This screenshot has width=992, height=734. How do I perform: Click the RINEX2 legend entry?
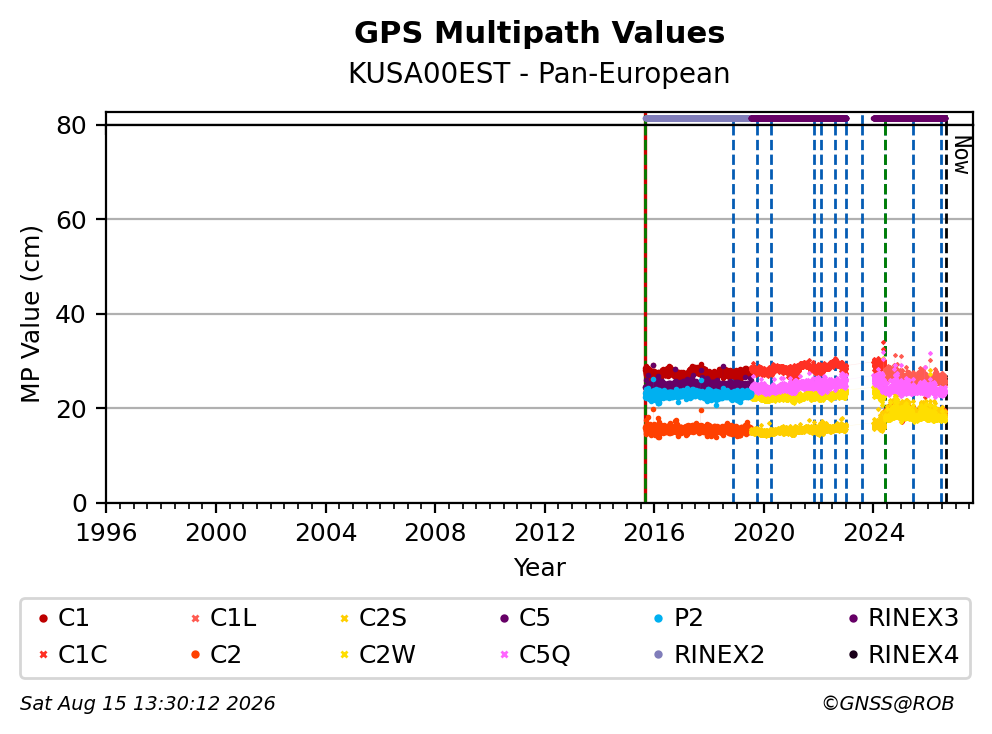(x=709, y=654)
